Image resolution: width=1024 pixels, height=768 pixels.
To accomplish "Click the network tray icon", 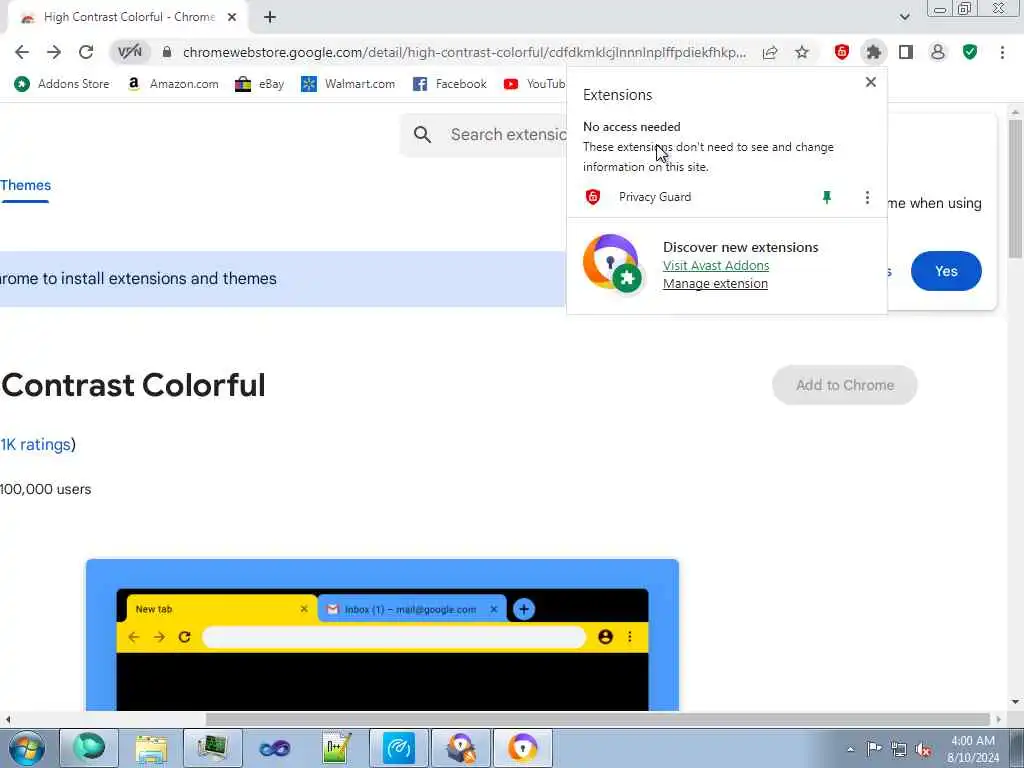I will pyautogui.click(x=899, y=749).
